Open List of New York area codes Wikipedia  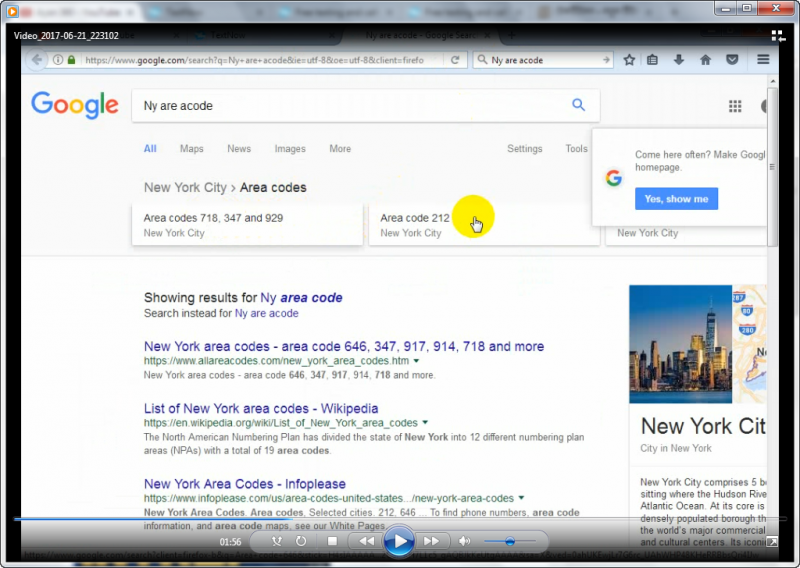[x=261, y=408]
